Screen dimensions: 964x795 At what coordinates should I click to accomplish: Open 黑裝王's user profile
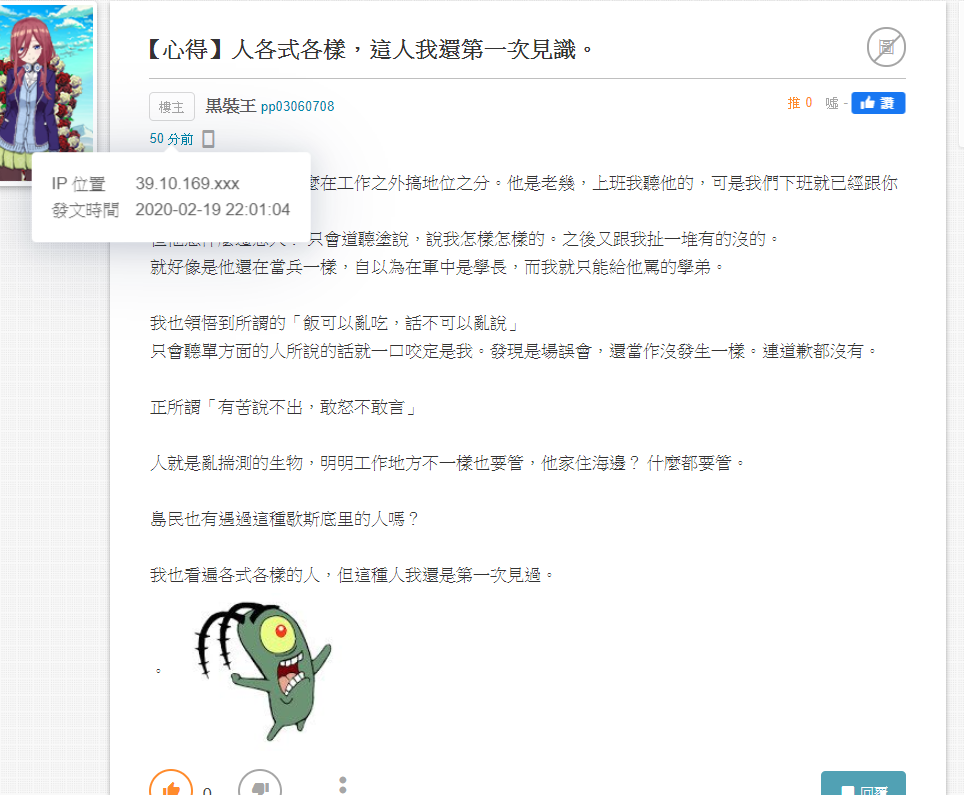231,106
